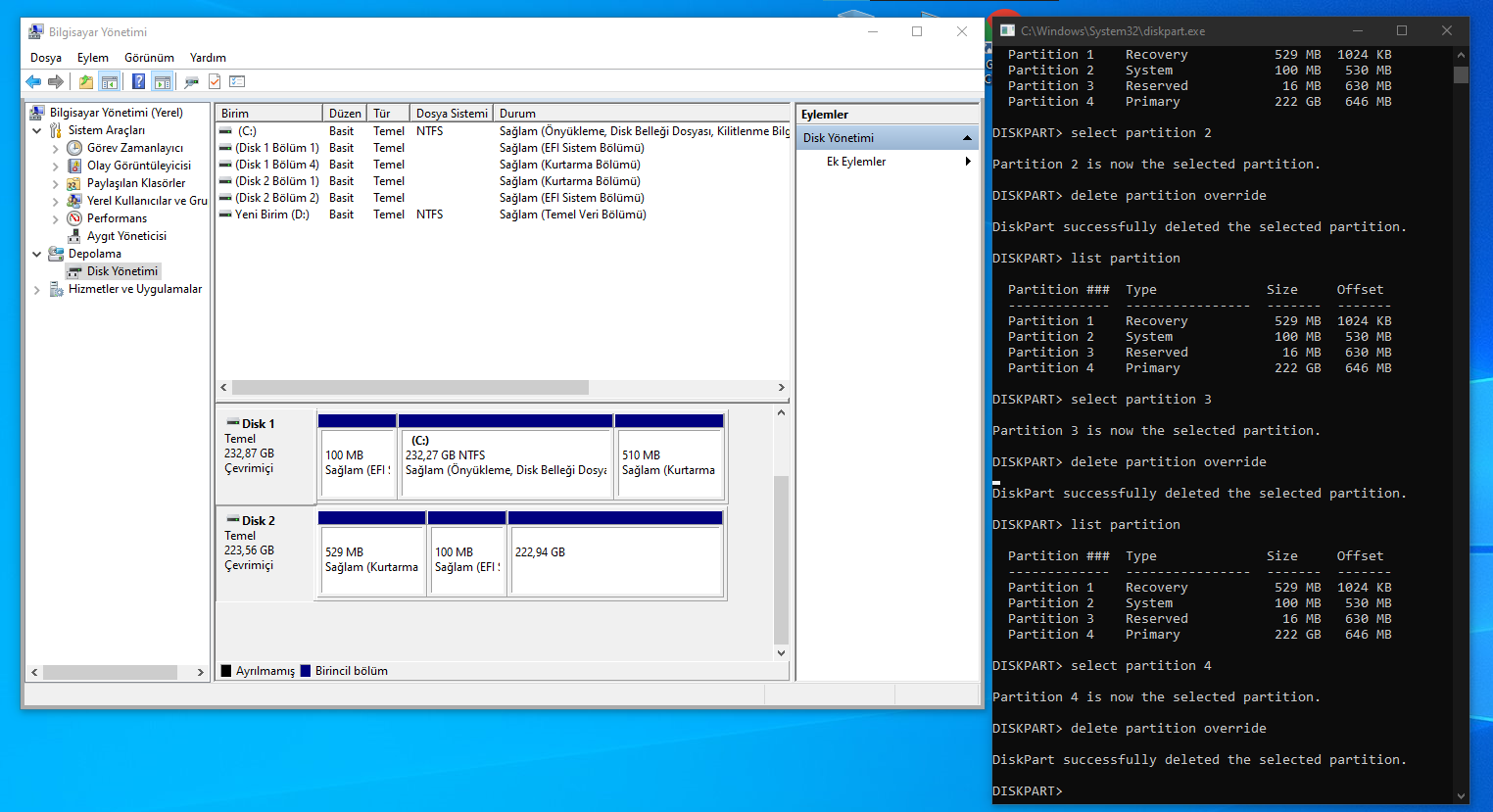Click the Bilgisayar Yönetimi title bar icon
This screenshot has height=812, width=1493.
click(x=36, y=31)
